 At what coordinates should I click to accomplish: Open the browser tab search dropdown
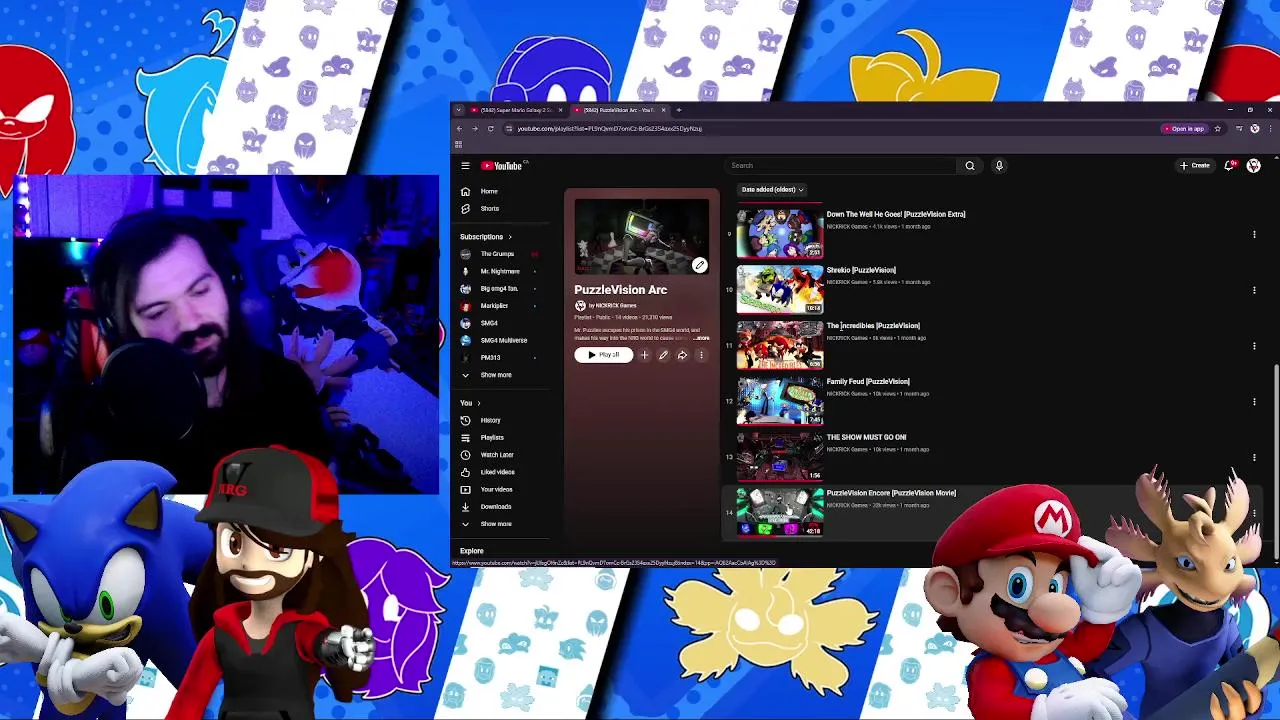pos(458,110)
